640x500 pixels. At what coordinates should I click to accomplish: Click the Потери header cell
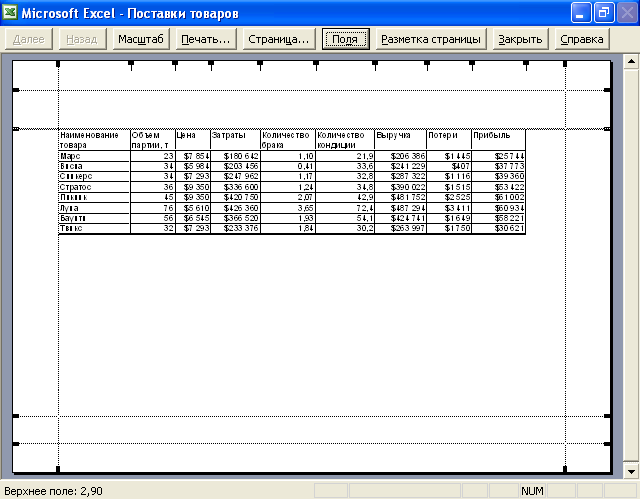[449, 140]
